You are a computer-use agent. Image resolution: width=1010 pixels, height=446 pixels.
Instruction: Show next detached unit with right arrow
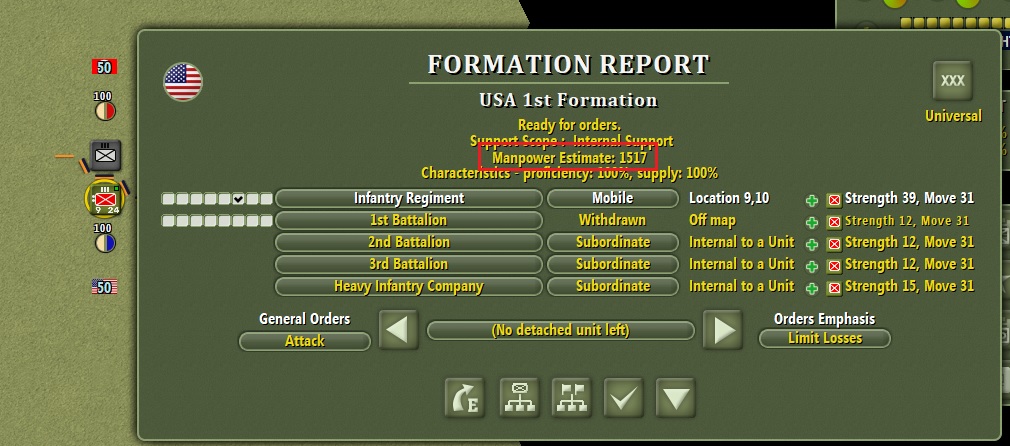pos(723,330)
